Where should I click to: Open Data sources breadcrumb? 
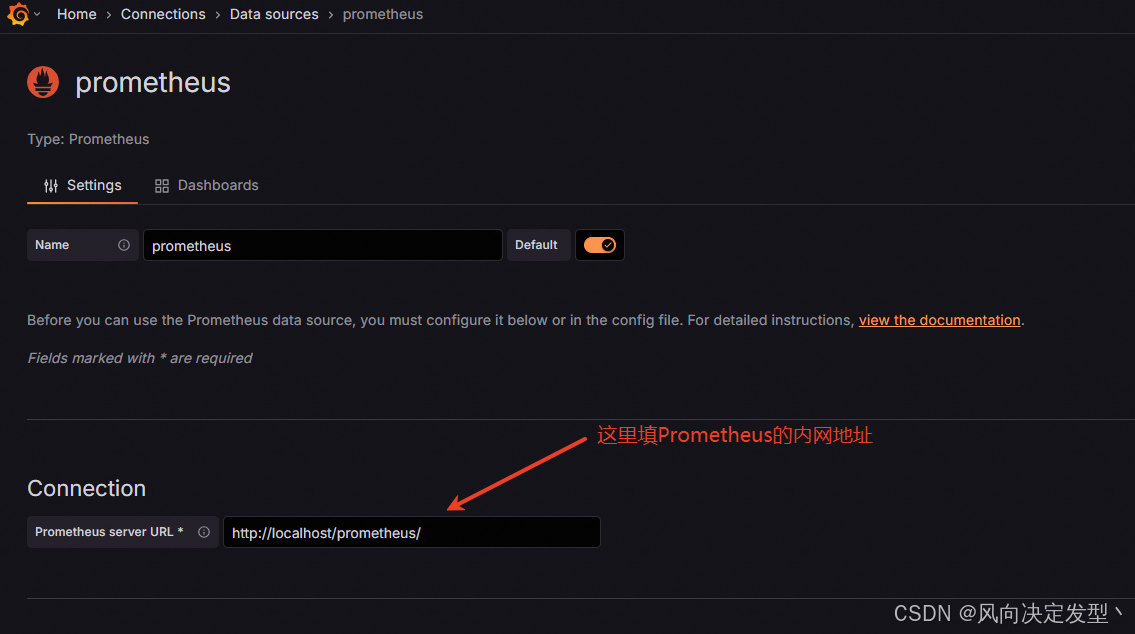click(x=274, y=14)
